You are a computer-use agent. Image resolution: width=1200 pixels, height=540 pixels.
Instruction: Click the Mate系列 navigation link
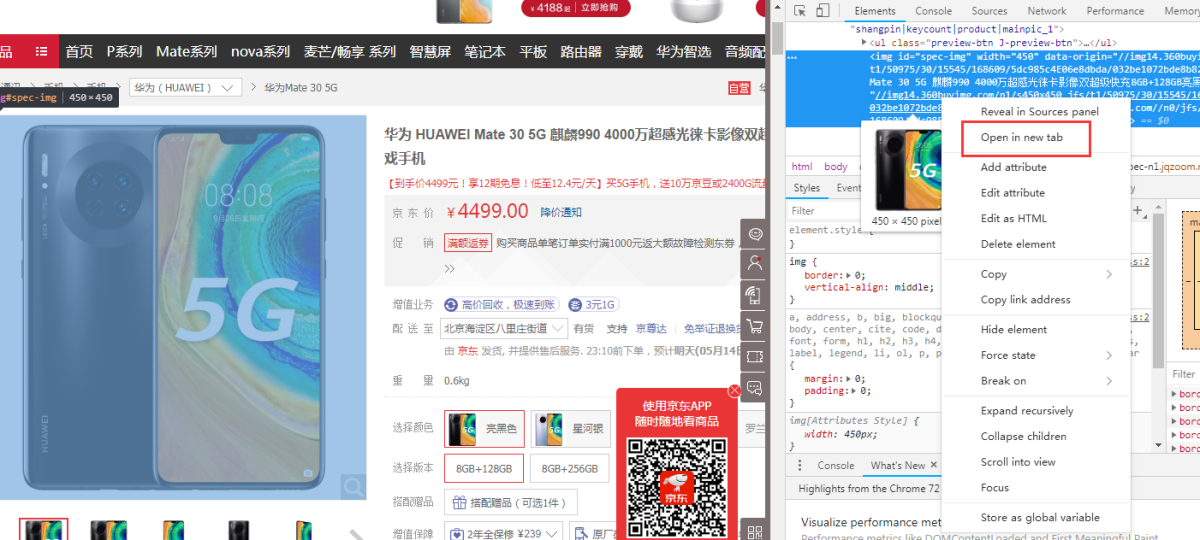point(186,51)
